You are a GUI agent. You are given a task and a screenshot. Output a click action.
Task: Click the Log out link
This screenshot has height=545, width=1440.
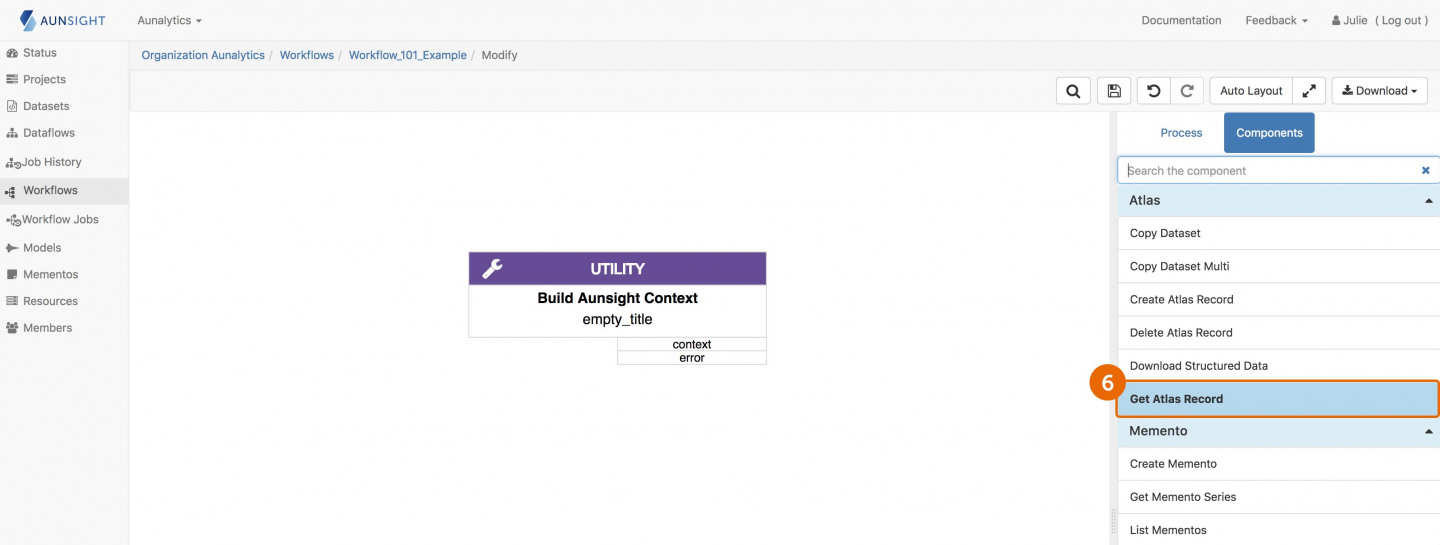1404,20
